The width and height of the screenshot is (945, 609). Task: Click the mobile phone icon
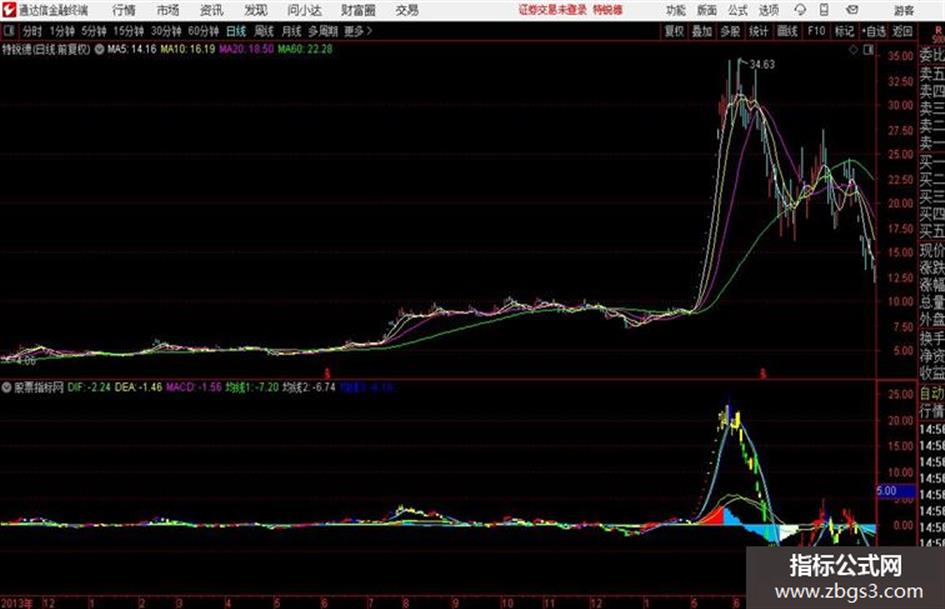click(824, 10)
